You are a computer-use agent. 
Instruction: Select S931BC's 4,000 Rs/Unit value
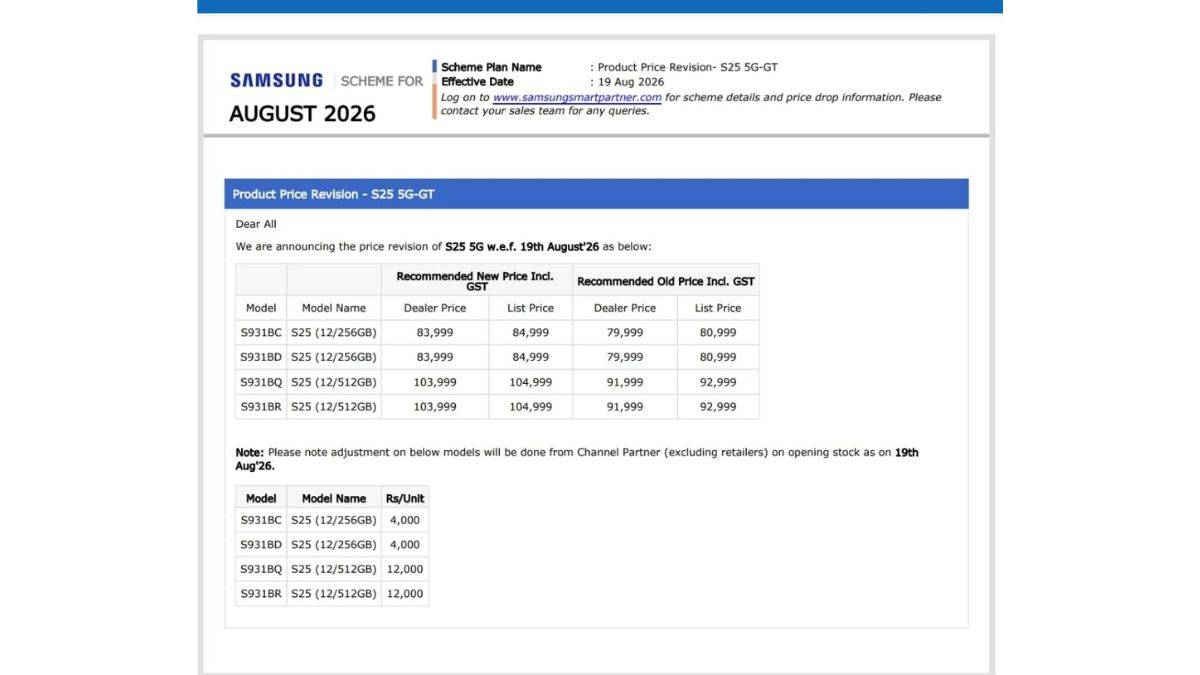click(x=404, y=520)
